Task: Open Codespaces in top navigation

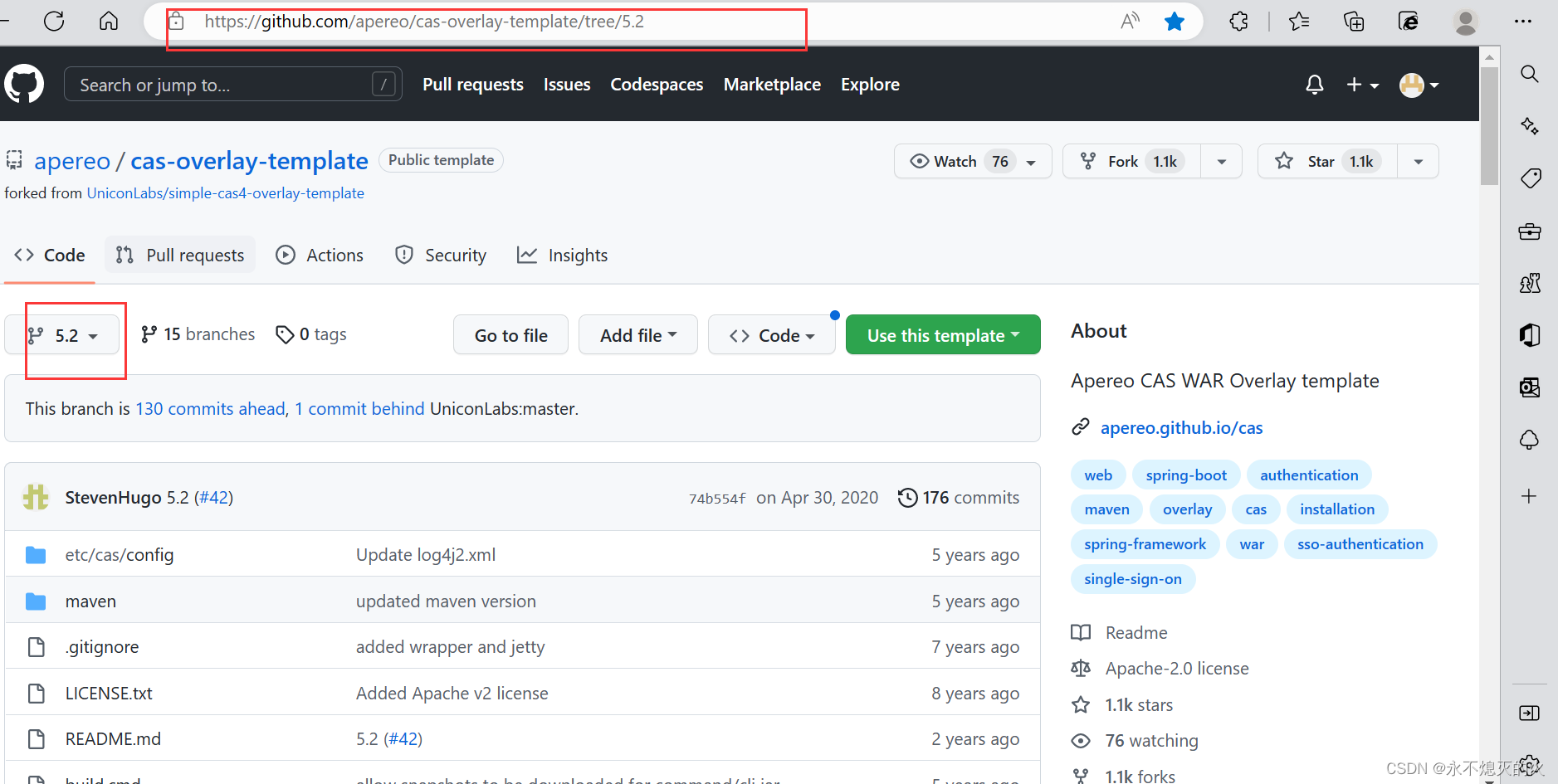Action: (657, 84)
